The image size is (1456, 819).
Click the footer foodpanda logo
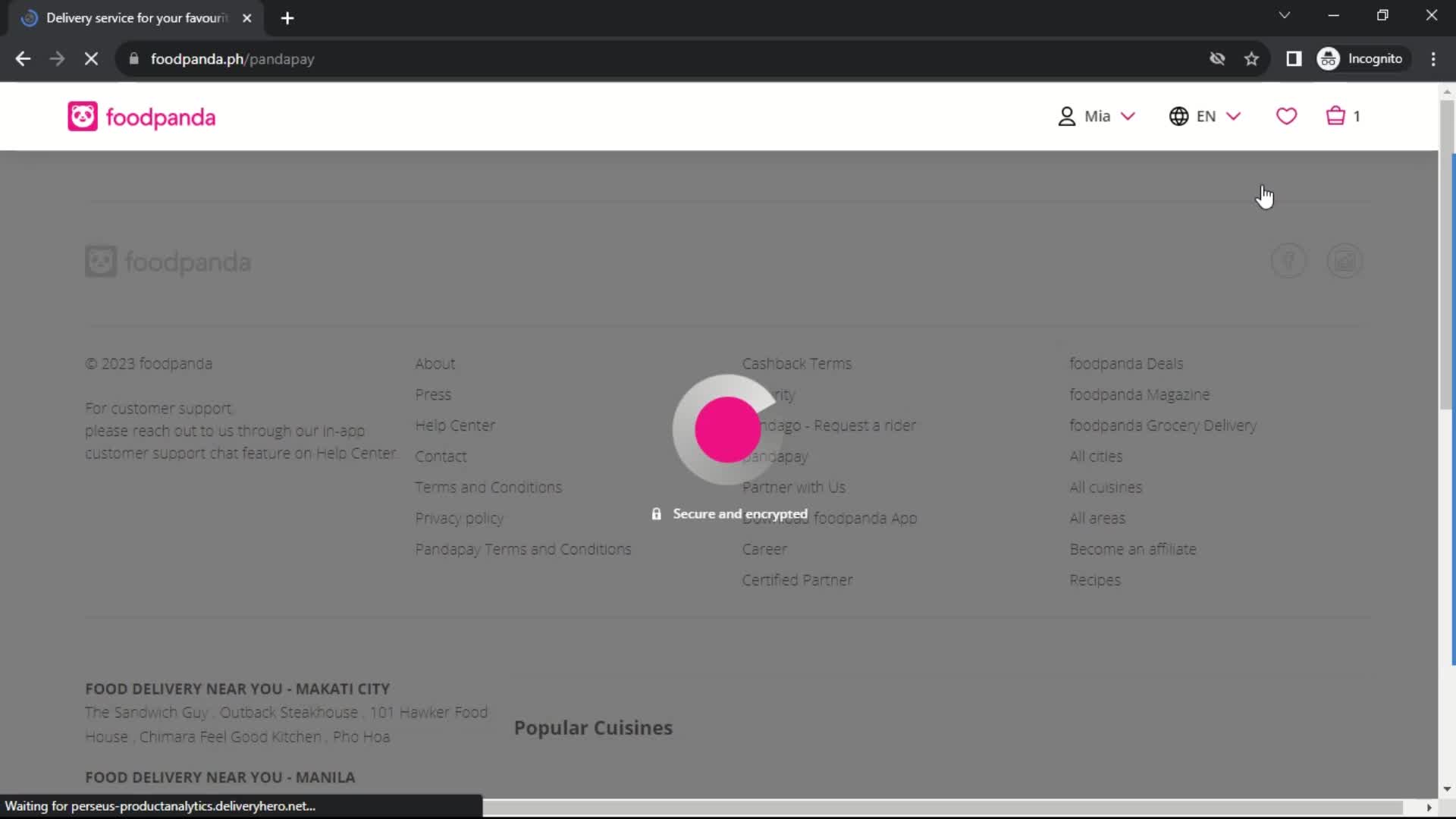168,262
